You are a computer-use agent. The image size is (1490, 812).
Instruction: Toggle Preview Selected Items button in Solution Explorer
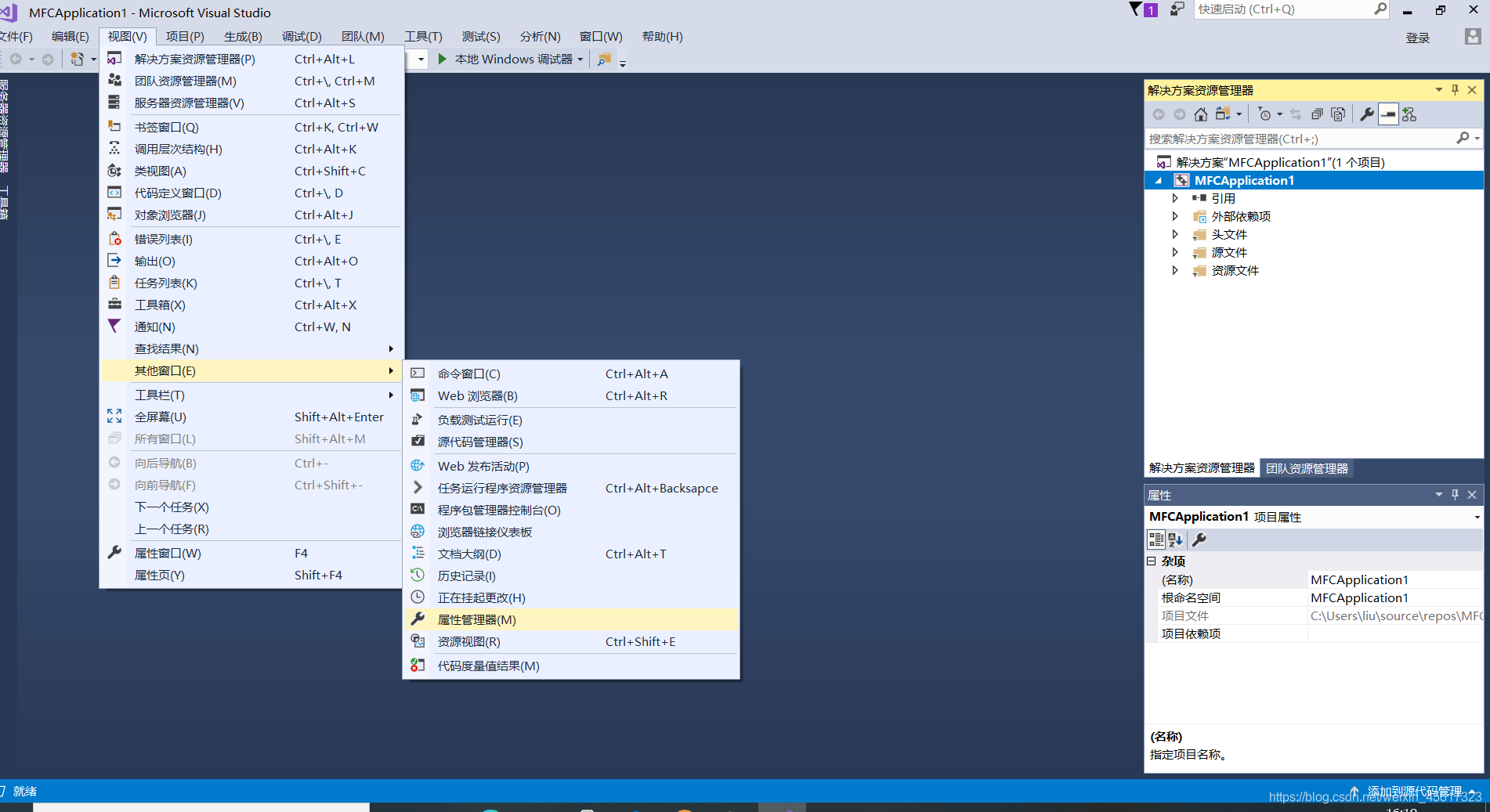[x=1388, y=114]
